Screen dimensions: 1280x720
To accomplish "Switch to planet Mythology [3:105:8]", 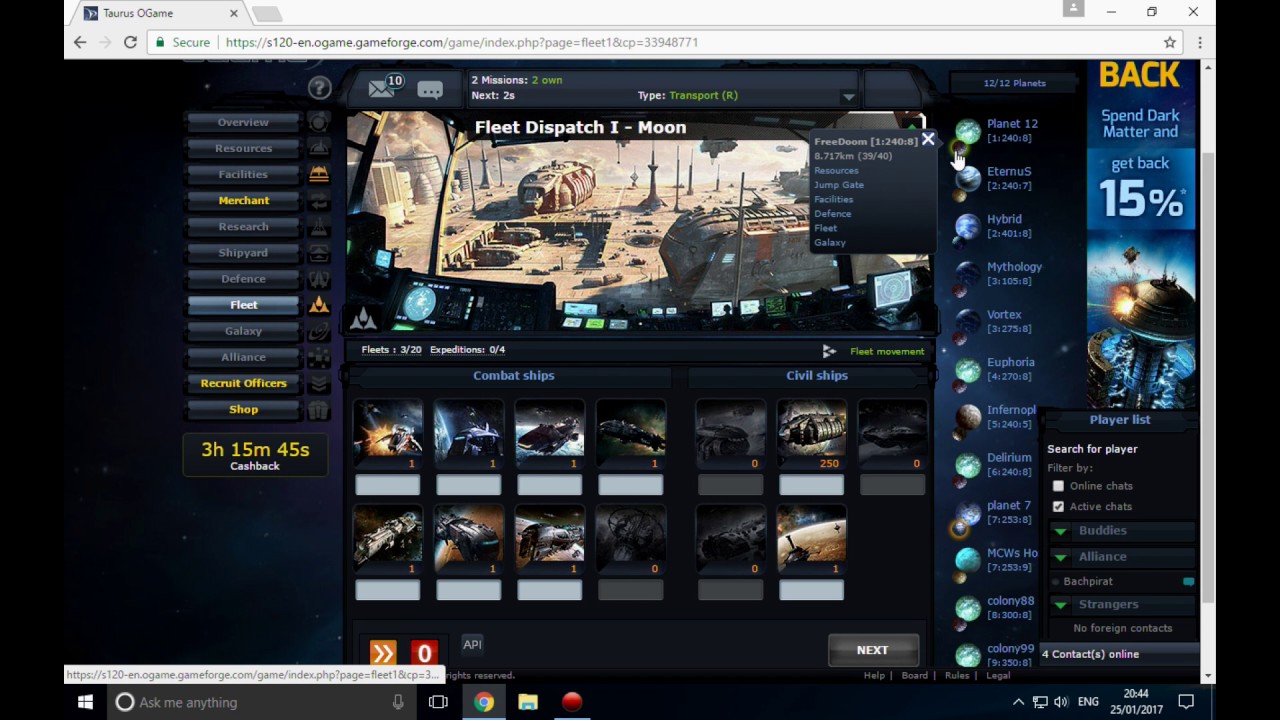I will (x=1014, y=273).
